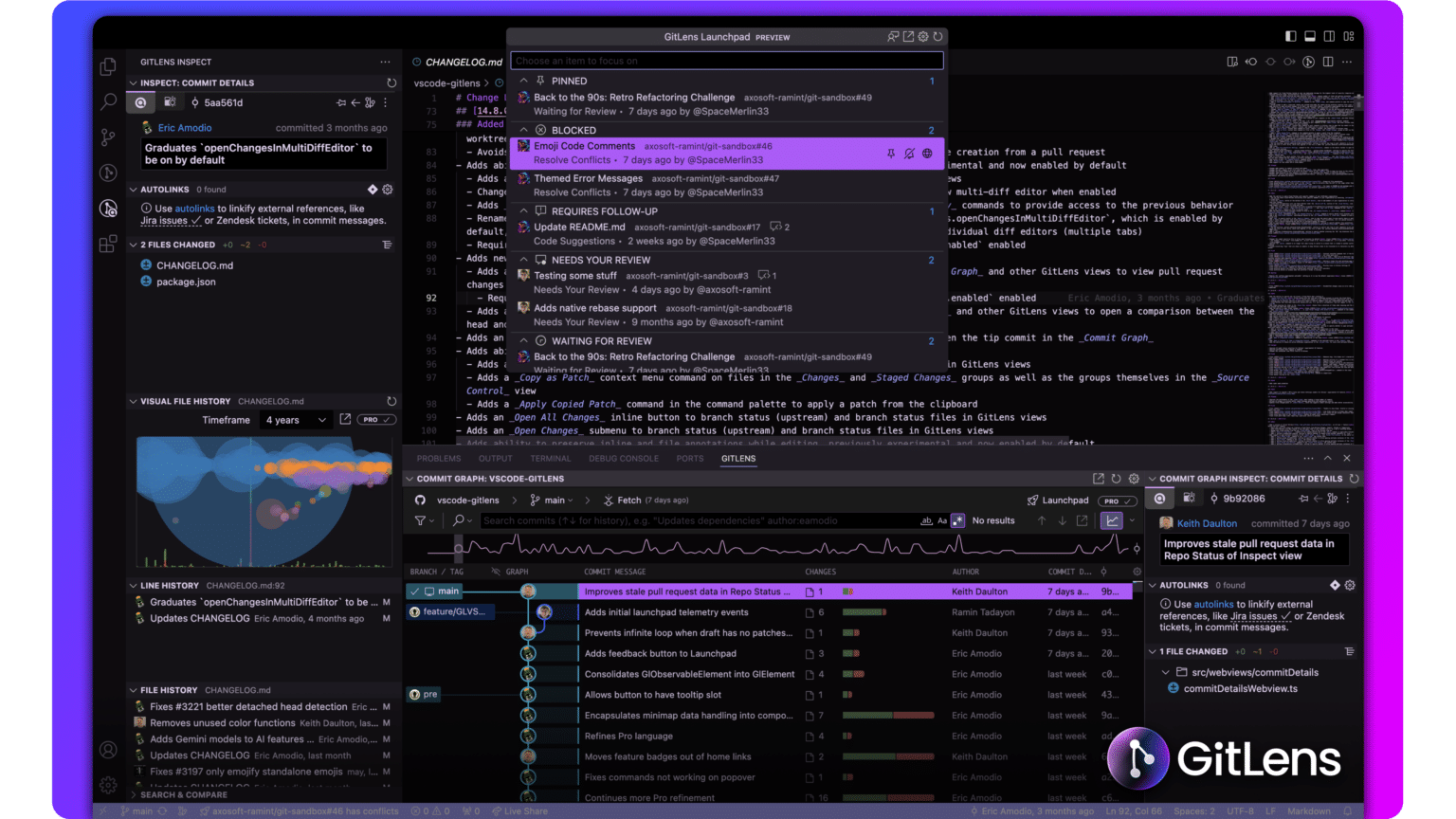Image resolution: width=1456 pixels, height=819 pixels.
Task: Select the GITLENS panel tab
Action: tap(737, 458)
